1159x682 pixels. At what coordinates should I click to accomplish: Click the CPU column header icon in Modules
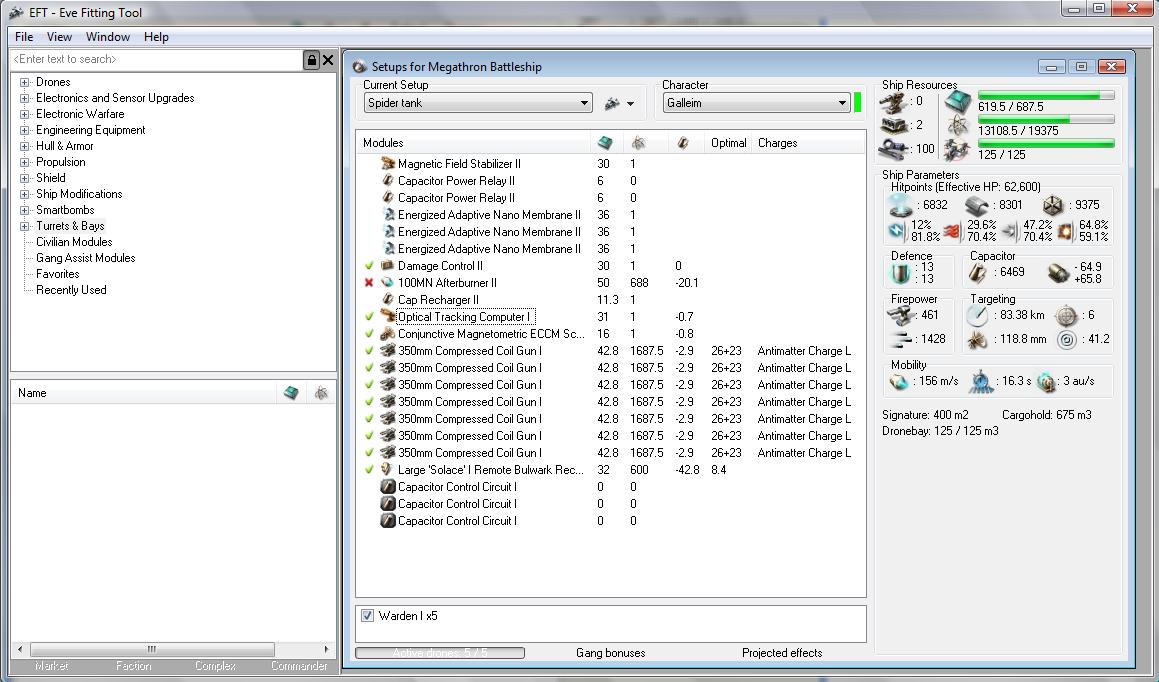point(605,143)
